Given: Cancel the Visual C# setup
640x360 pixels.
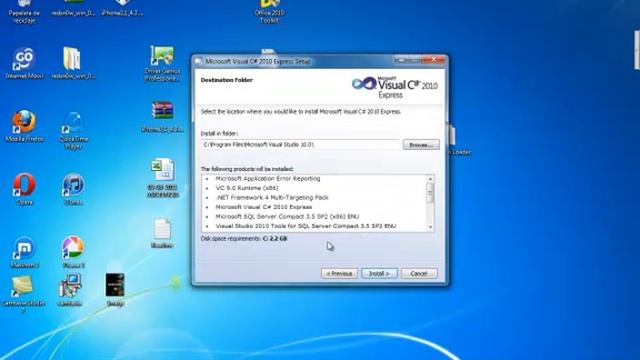Looking at the screenshot, I should point(419,273).
